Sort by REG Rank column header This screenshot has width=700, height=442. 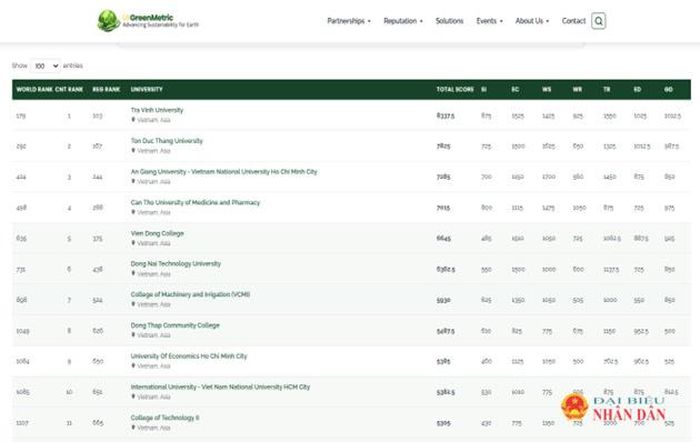pyautogui.click(x=106, y=89)
